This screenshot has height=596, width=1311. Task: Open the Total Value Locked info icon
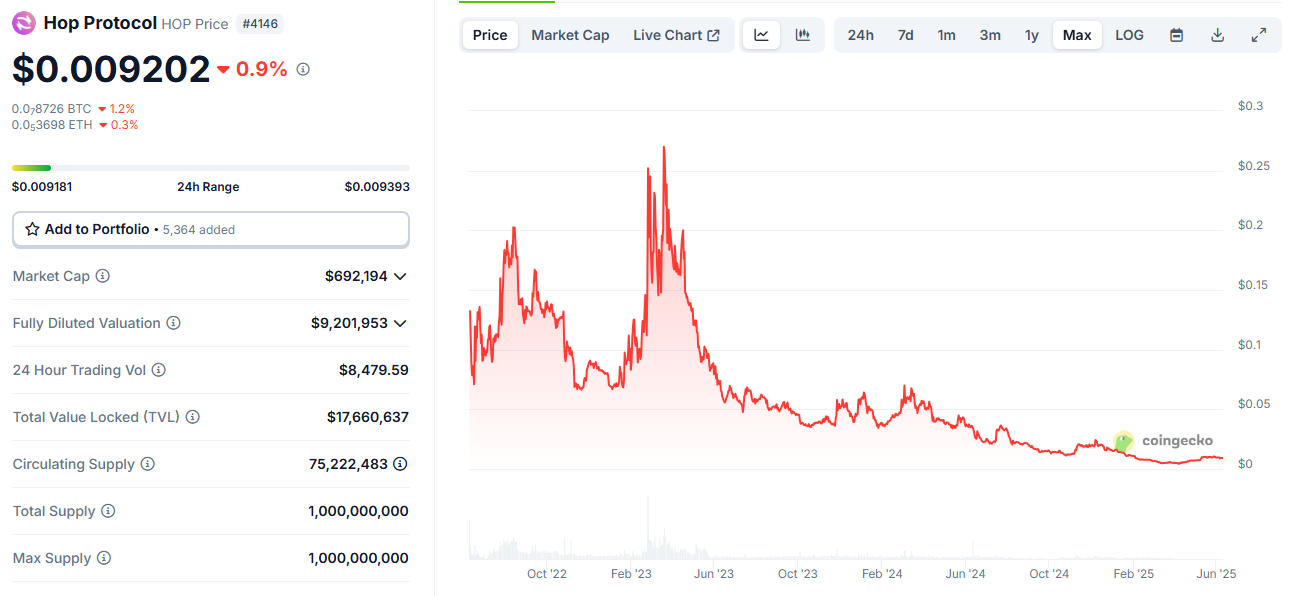(192, 417)
